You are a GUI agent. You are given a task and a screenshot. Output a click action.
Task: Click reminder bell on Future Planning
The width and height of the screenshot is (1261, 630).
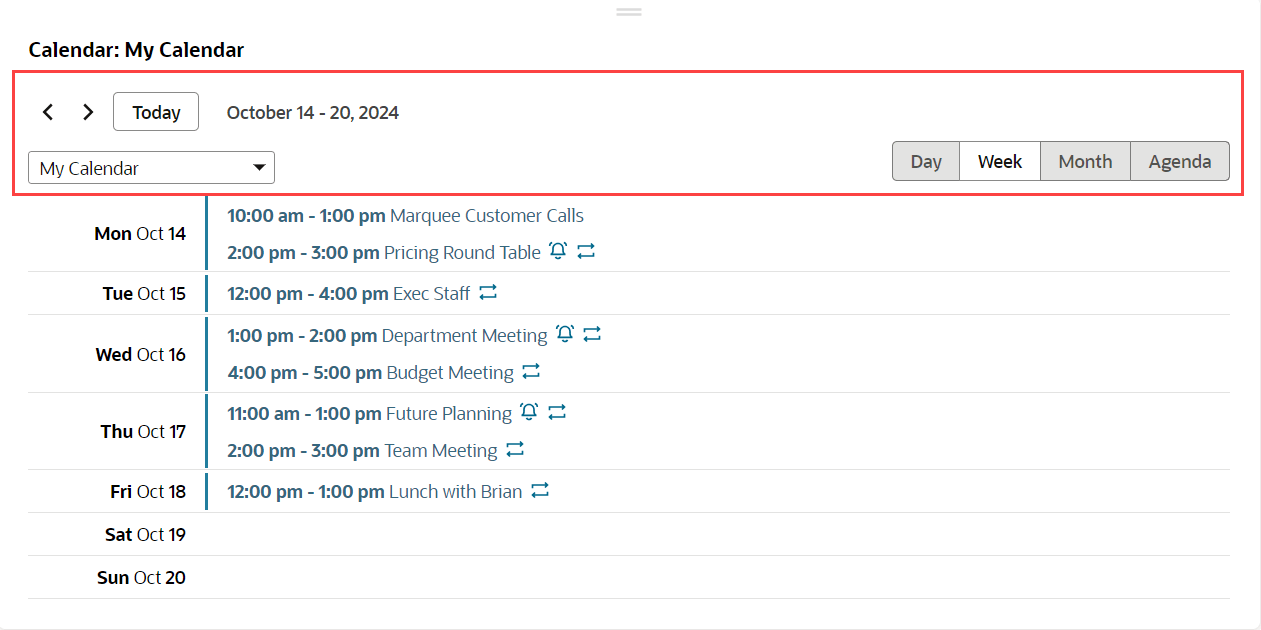(529, 412)
